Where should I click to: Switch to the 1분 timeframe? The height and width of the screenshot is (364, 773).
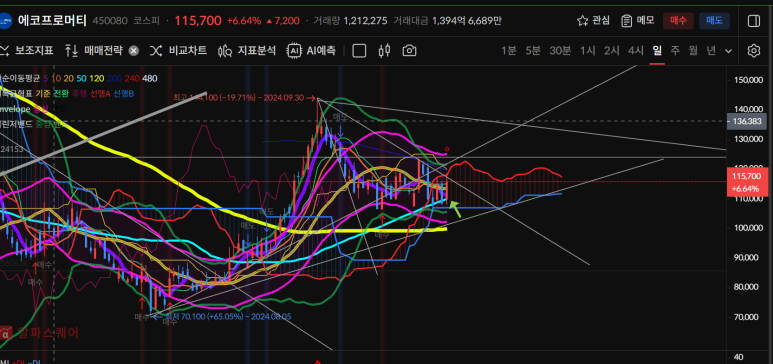tap(509, 50)
